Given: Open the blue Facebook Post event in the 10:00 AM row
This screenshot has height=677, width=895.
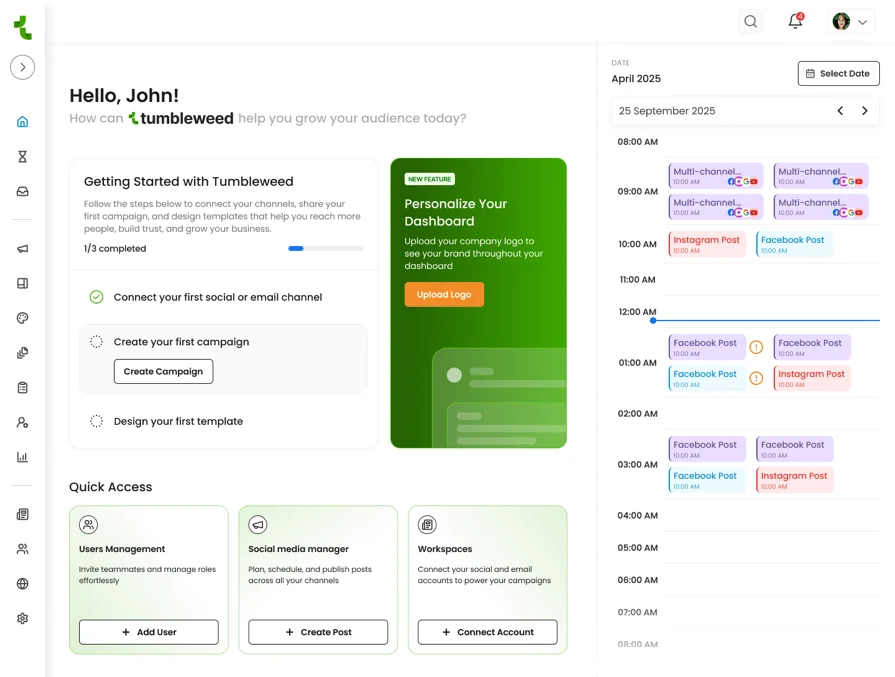Looking at the screenshot, I should point(795,244).
